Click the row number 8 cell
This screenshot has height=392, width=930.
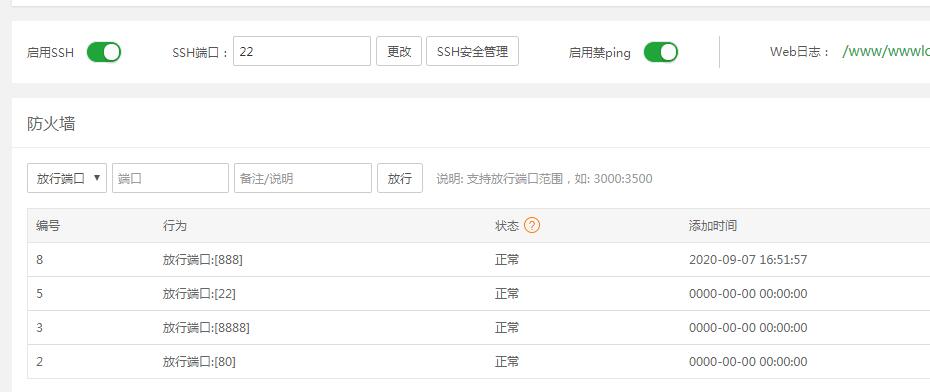click(x=39, y=260)
